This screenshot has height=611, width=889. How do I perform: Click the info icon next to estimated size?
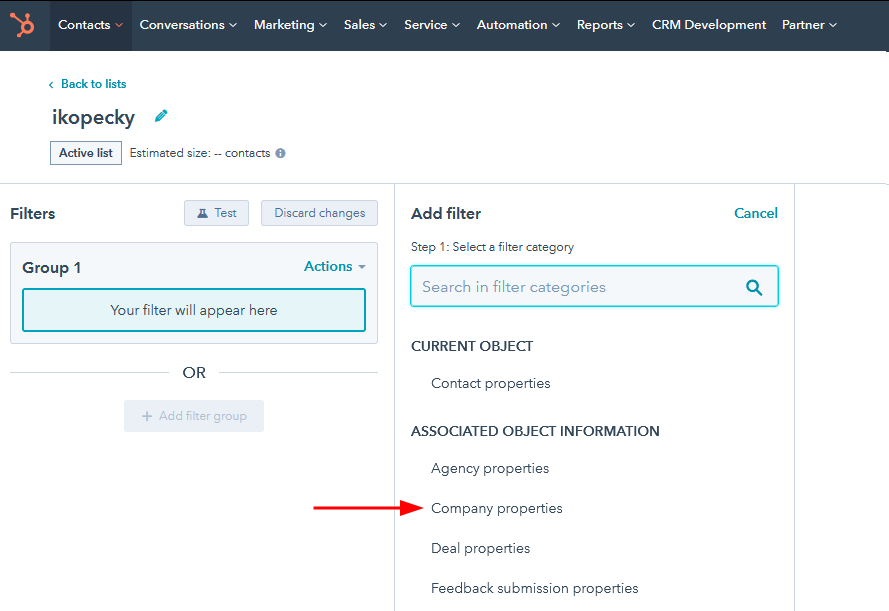277,153
